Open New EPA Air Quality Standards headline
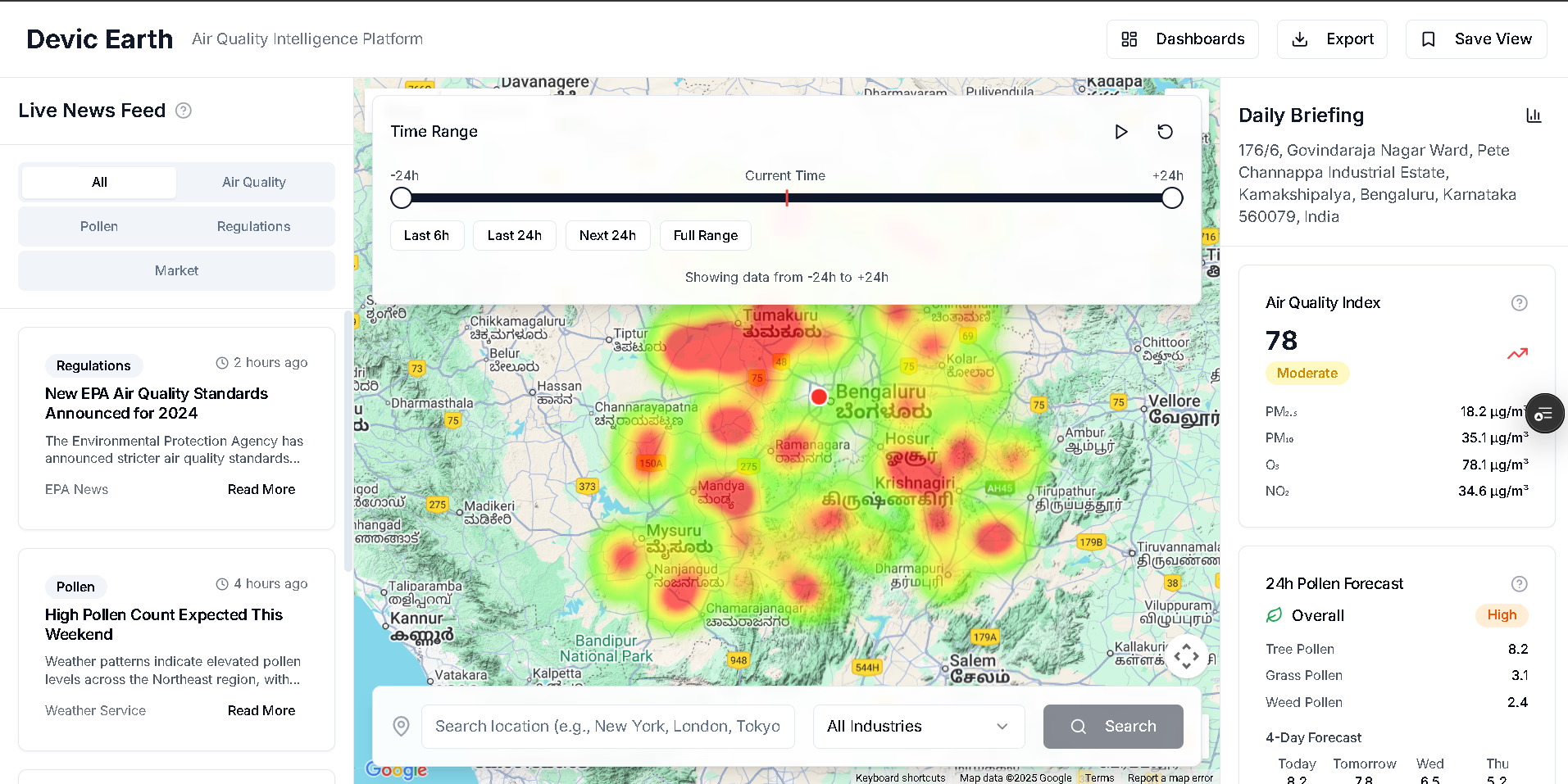This screenshot has width=1568, height=784. [157, 404]
